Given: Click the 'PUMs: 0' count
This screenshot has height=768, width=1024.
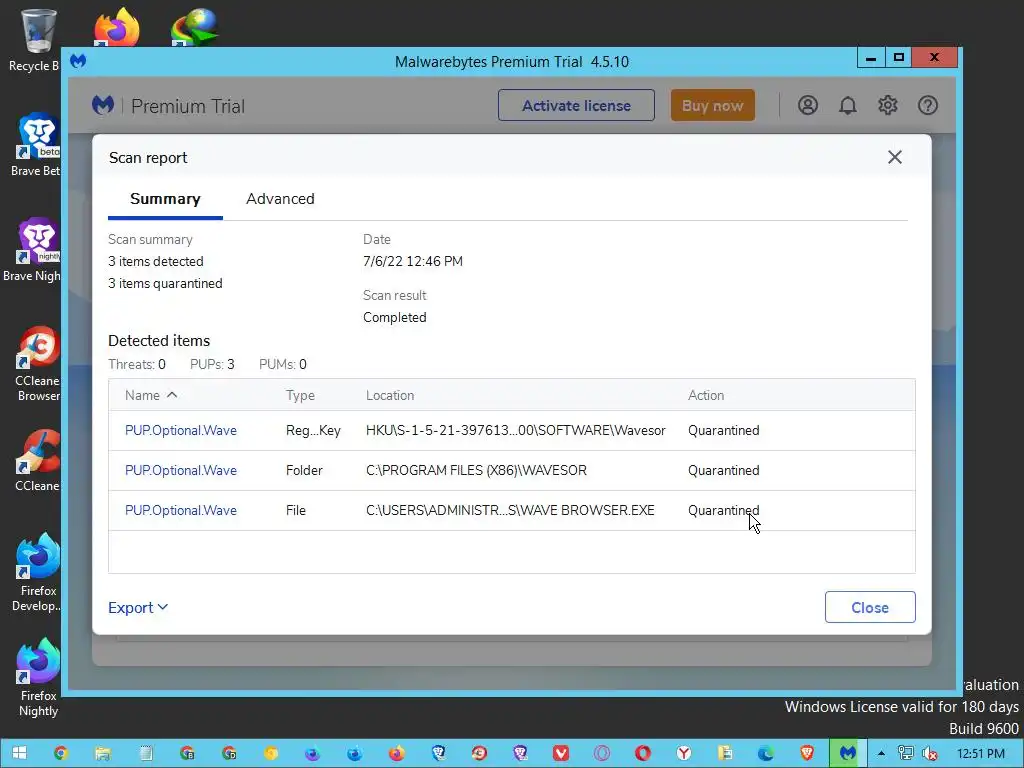Looking at the screenshot, I should pos(283,364).
